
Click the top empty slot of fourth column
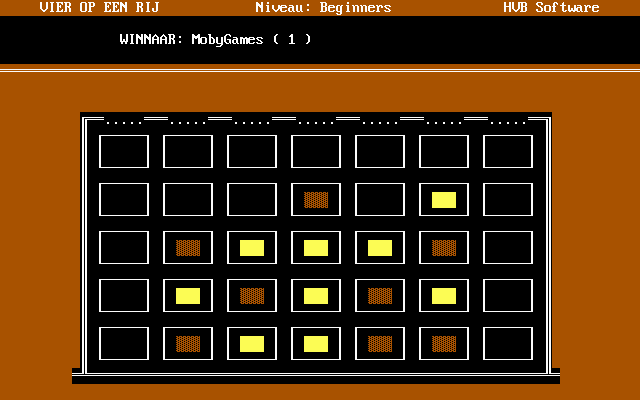[316, 151]
